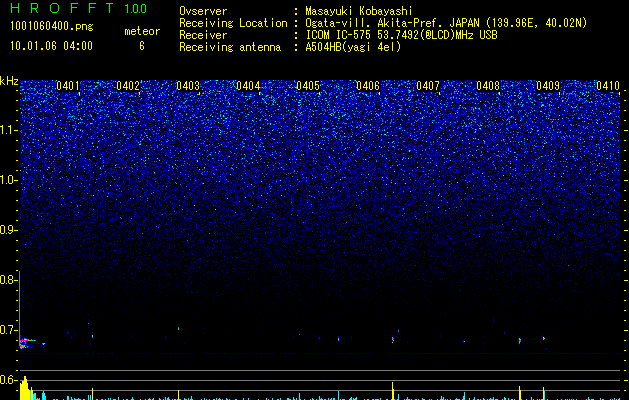Viewport: 629px width, 400px height.
Task: Click the receiver ICOM IC-575 text
Action: [x=339, y=35]
